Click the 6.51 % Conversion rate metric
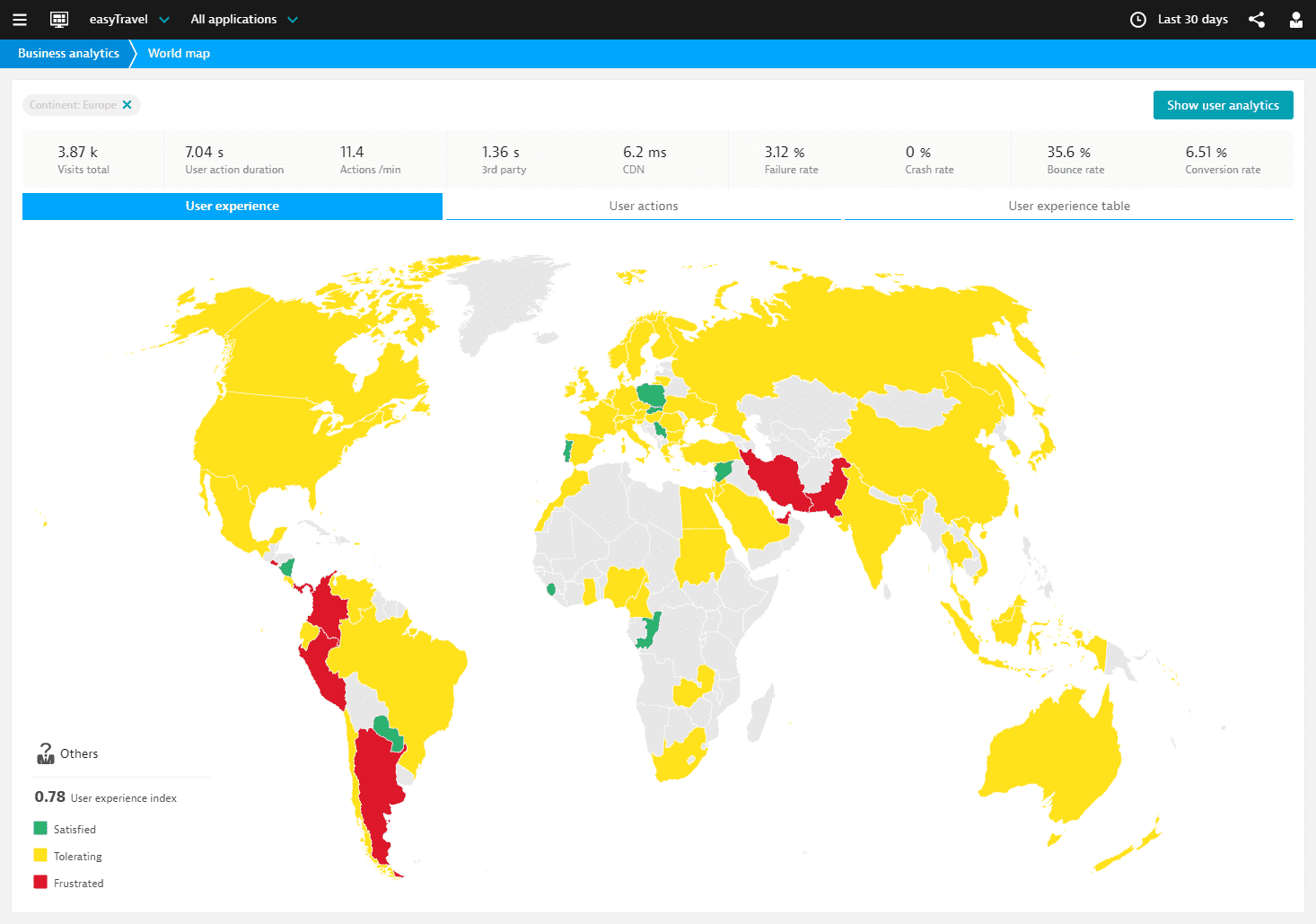The image size is (1316, 924). pyautogui.click(x=1223, y=160)
